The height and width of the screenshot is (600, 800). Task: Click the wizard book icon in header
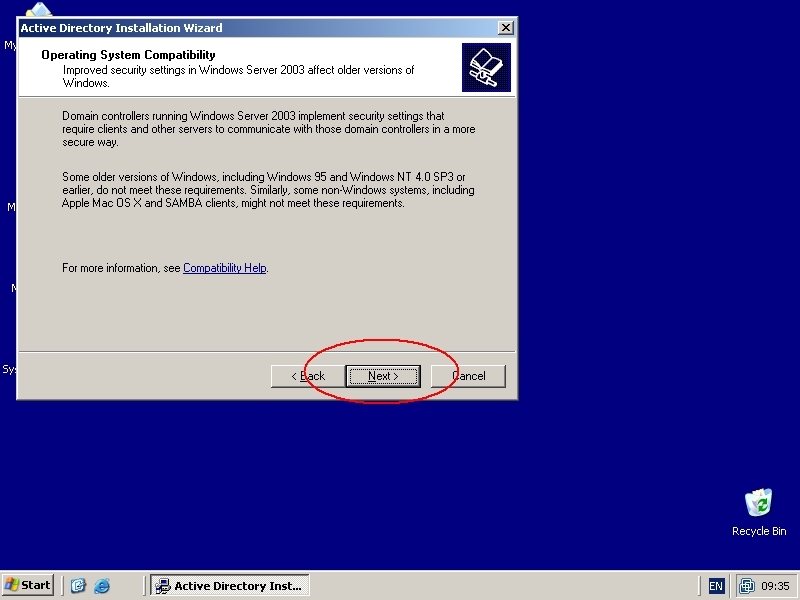point(486,67)
